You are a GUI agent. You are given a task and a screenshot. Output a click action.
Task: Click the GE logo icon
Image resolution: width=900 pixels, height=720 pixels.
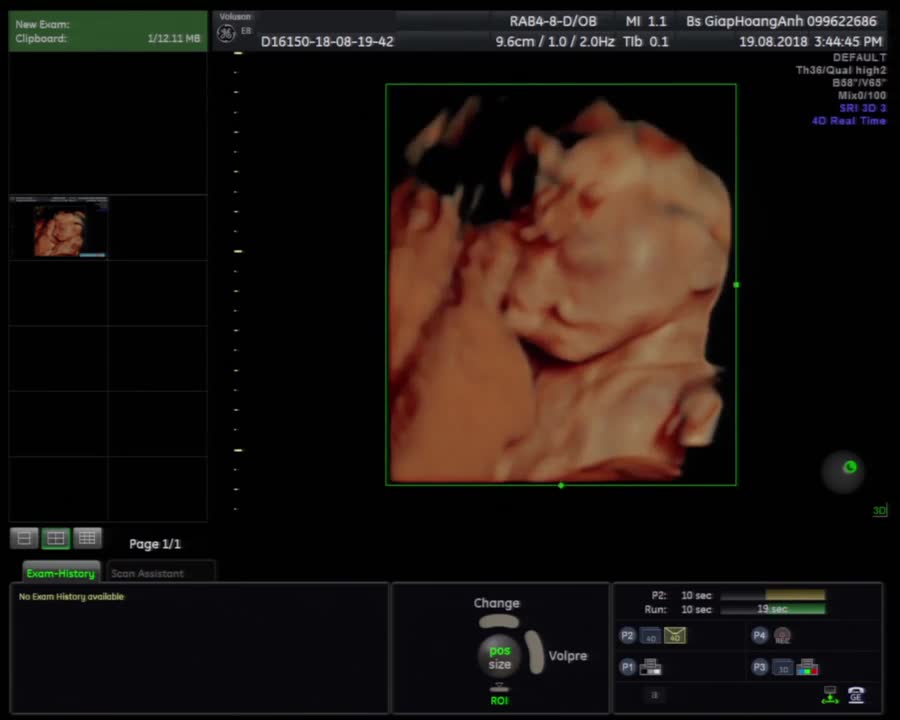point(226,34)
